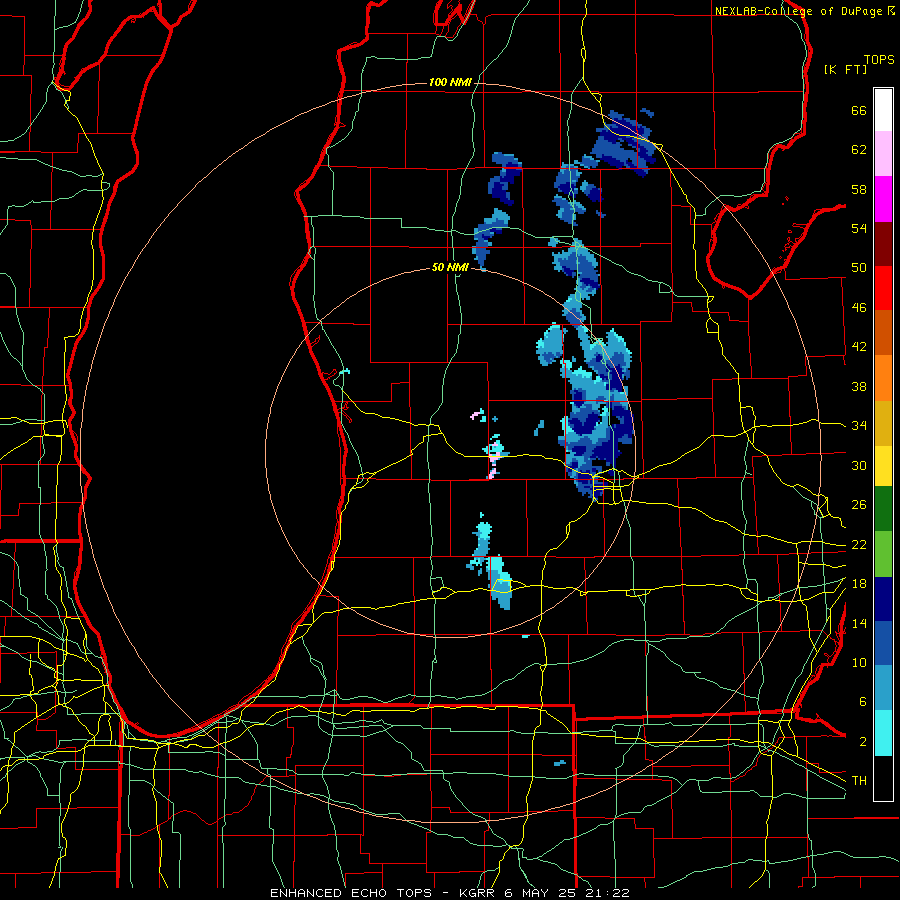Click the navy 14-18 kft swatch
The height and width of the screenshot is (900, 900).
883,599
